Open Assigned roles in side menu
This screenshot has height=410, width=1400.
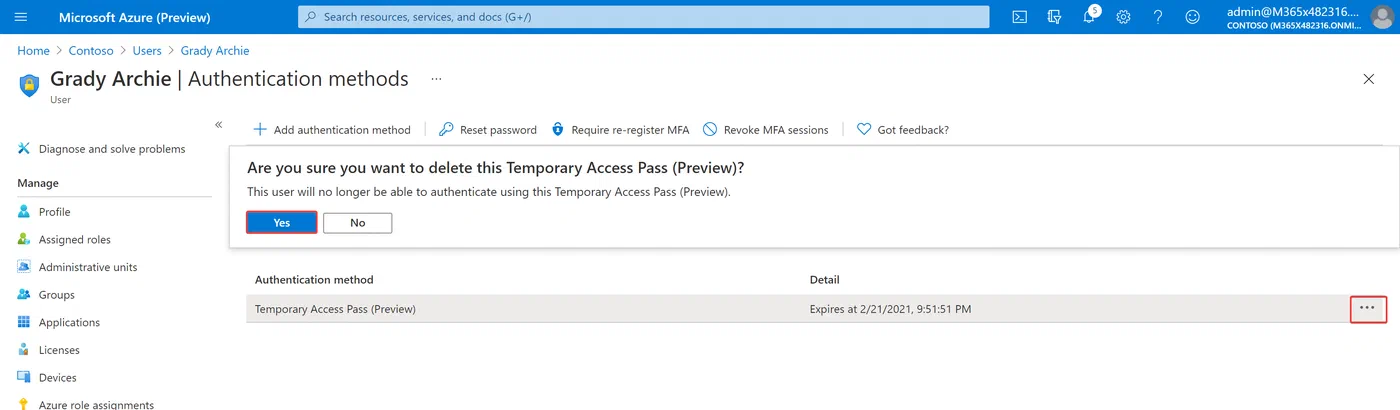tap(64, 240)
